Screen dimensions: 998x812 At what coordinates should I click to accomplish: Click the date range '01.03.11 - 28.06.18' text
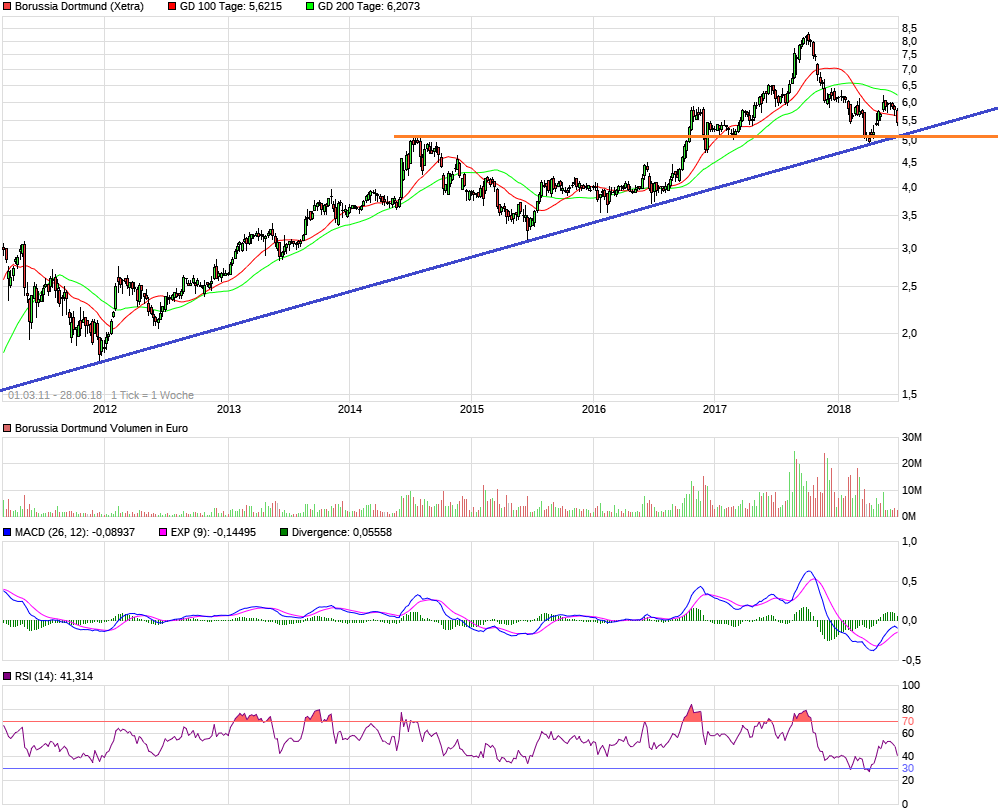click(x=55, y=395)
